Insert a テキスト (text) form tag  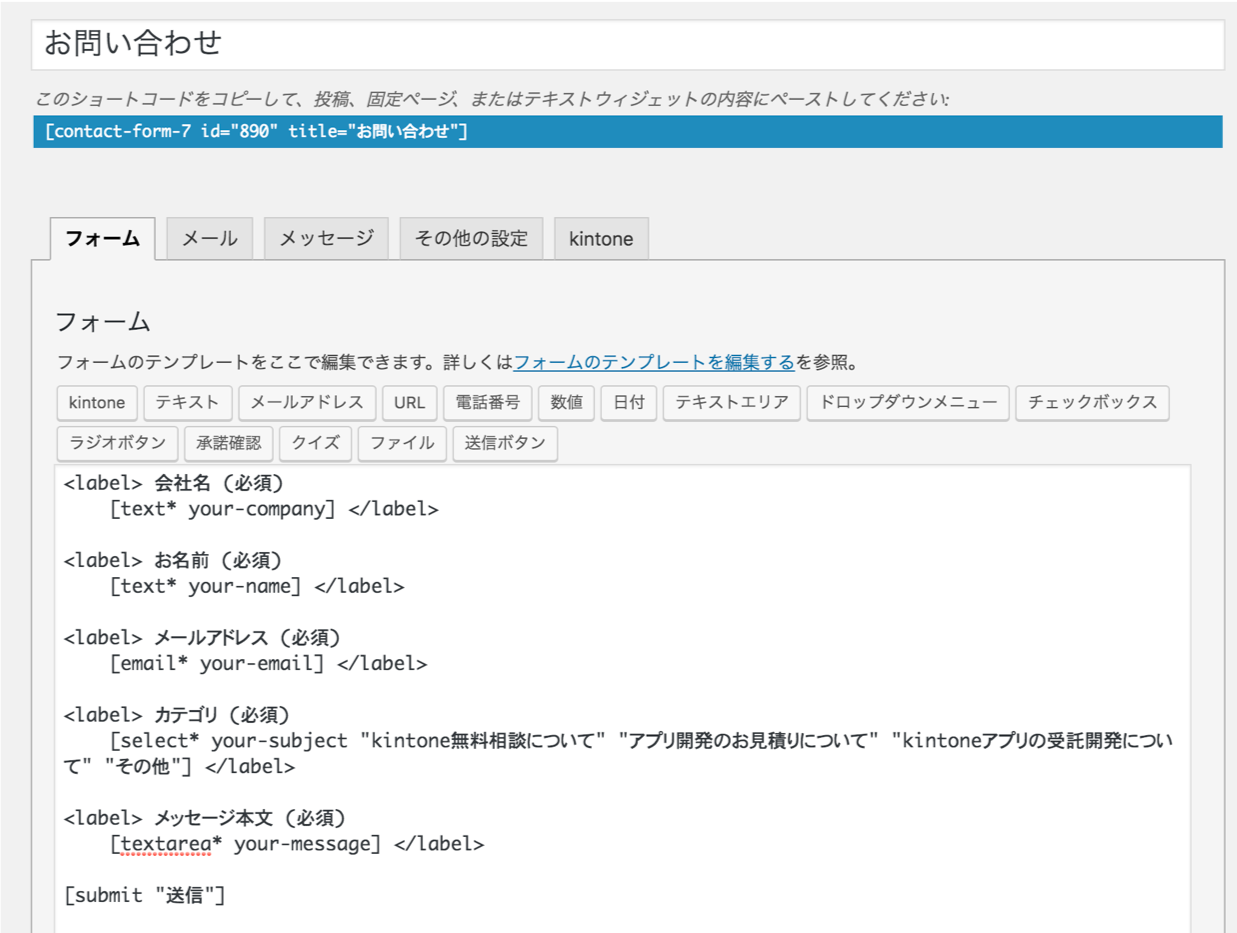click(186, 403)
